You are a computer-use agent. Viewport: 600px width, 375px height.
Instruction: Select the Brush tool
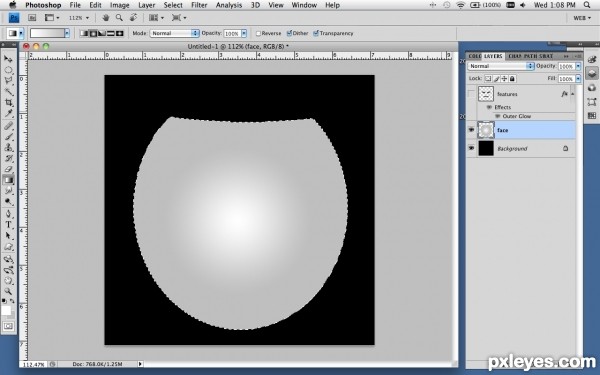tap(8, 137)
